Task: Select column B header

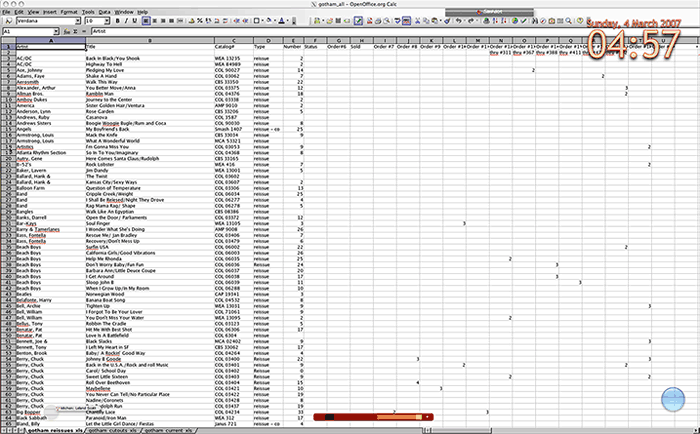Action: [150, 40]
